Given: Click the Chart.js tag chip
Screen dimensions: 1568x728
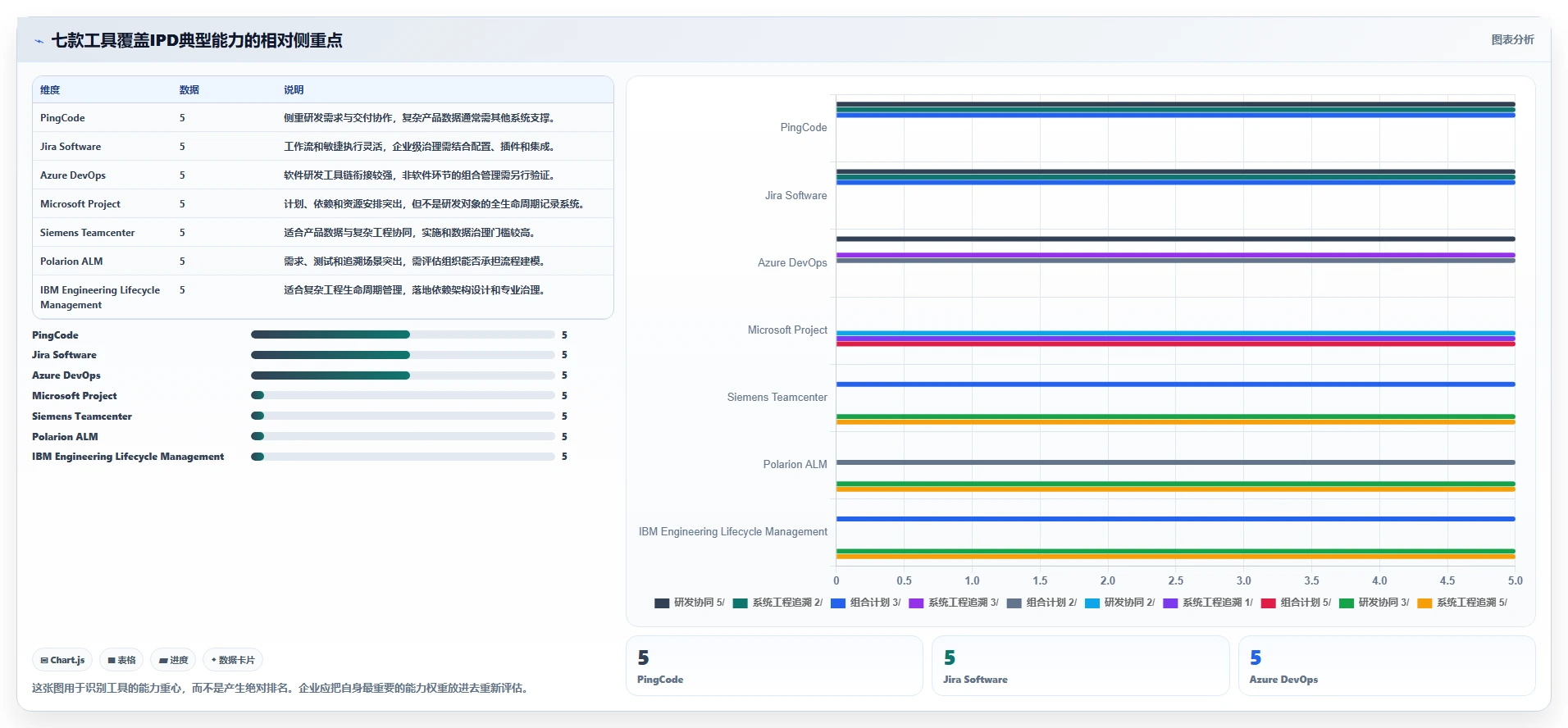Looking at the screenshot, I should click(x=62, y=660).
